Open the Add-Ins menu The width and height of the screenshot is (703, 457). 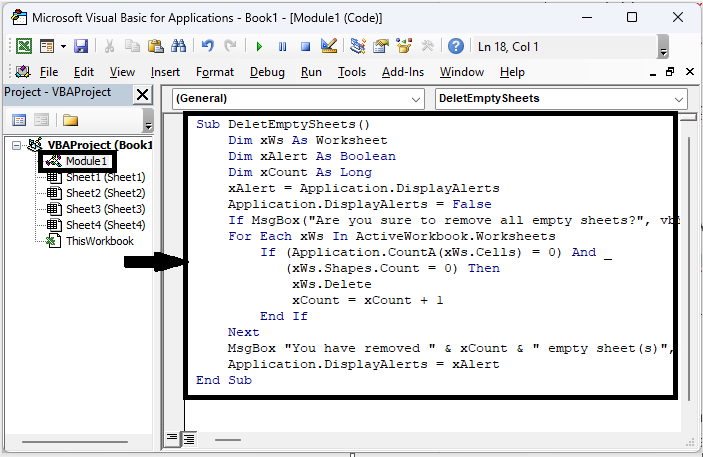tap(403, 72)
